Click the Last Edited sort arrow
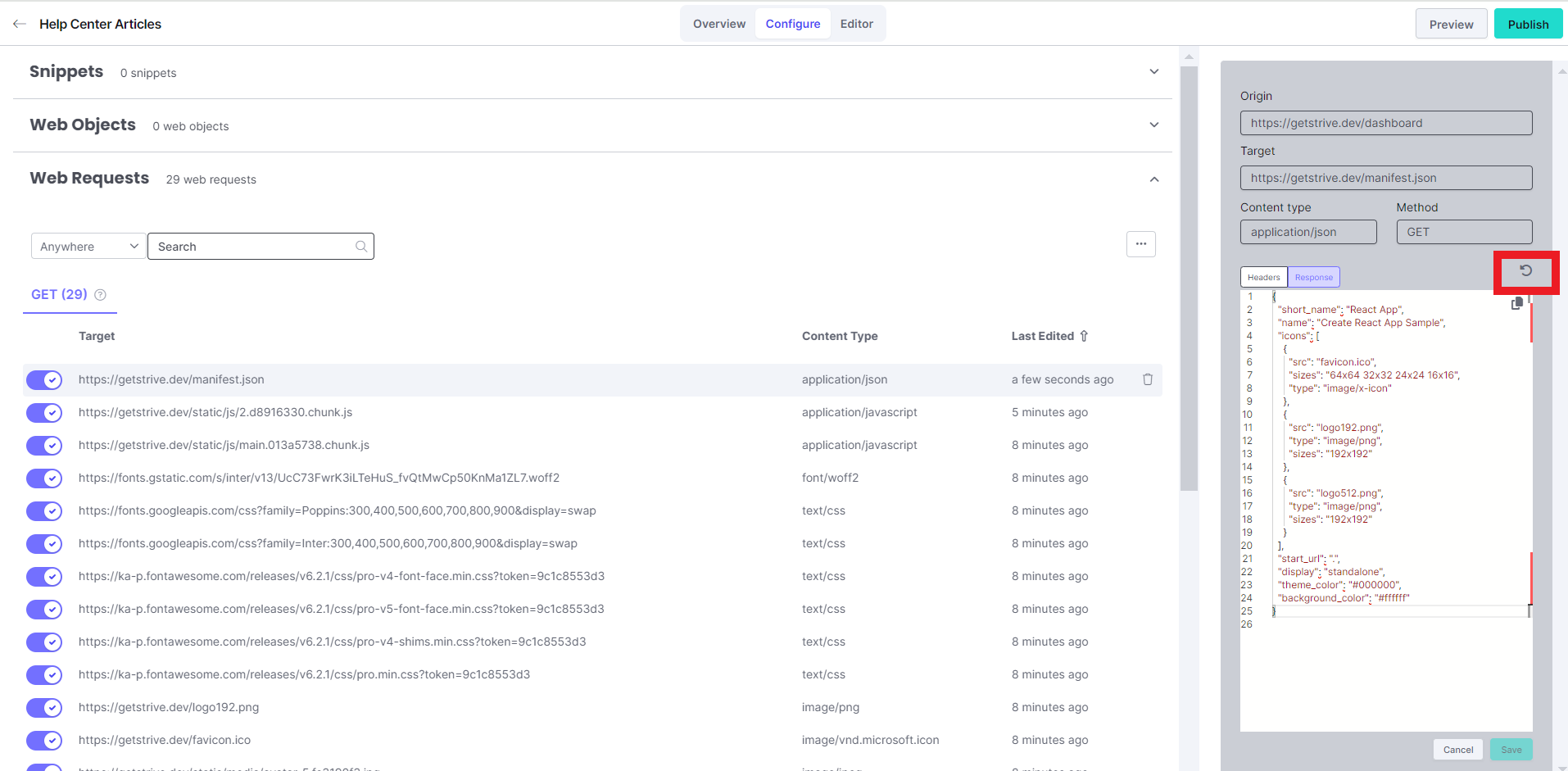Screen dimensions: 1568x771 (x=1084, y=336)
